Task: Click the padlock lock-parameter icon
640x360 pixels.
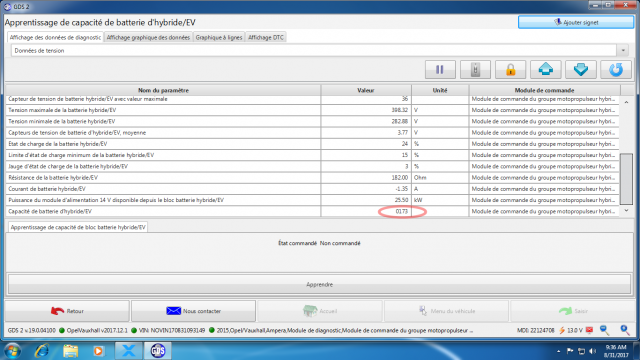Action: pyautogui.click(x=510, y=70)
